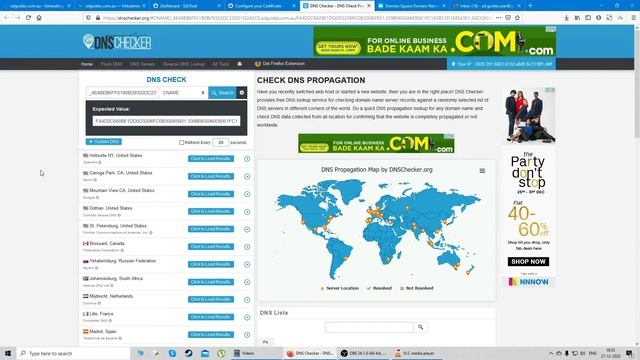Click the DNS Checker logo
640x360 pixels.
click(117, 42)
